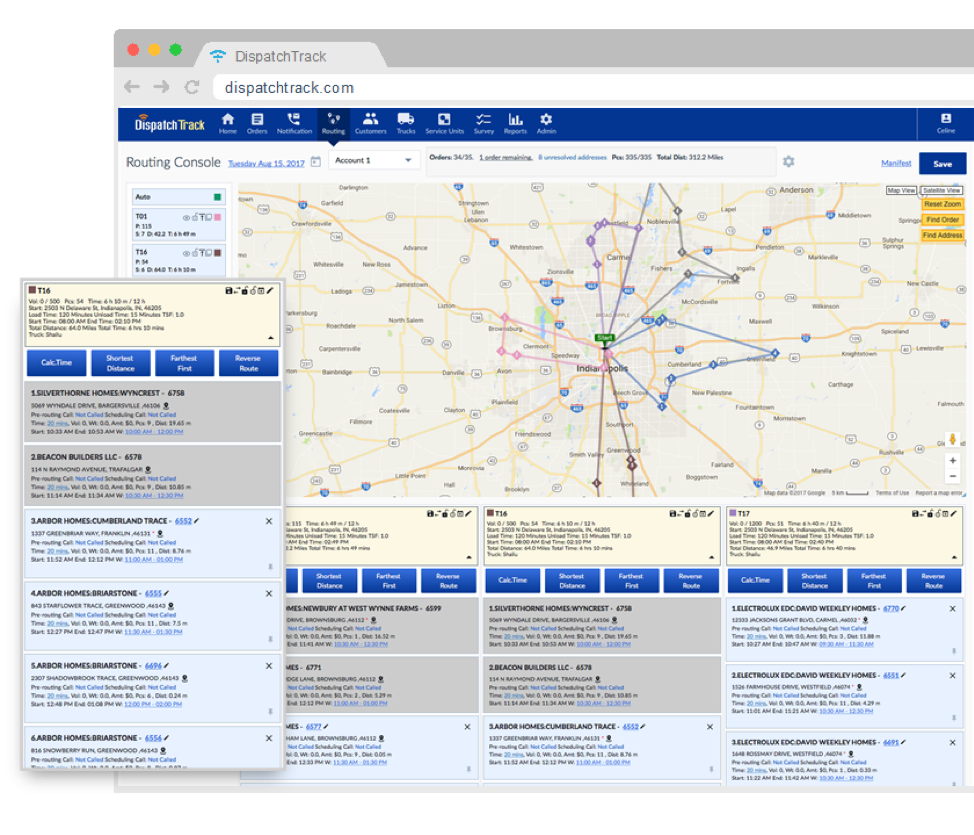
Task: Open the Service Units icon
Action: pyautogui.click(x=442, y=121)
